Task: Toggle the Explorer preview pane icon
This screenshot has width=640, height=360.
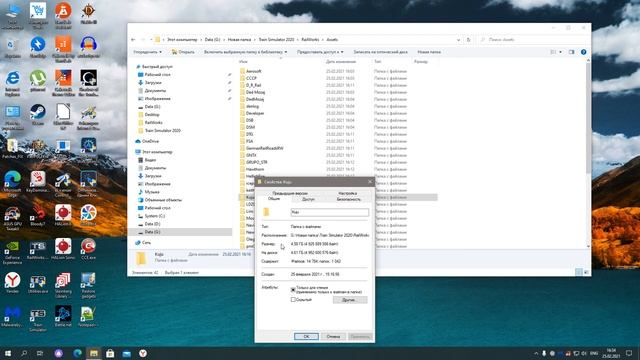Action: (x=571, y=52)
